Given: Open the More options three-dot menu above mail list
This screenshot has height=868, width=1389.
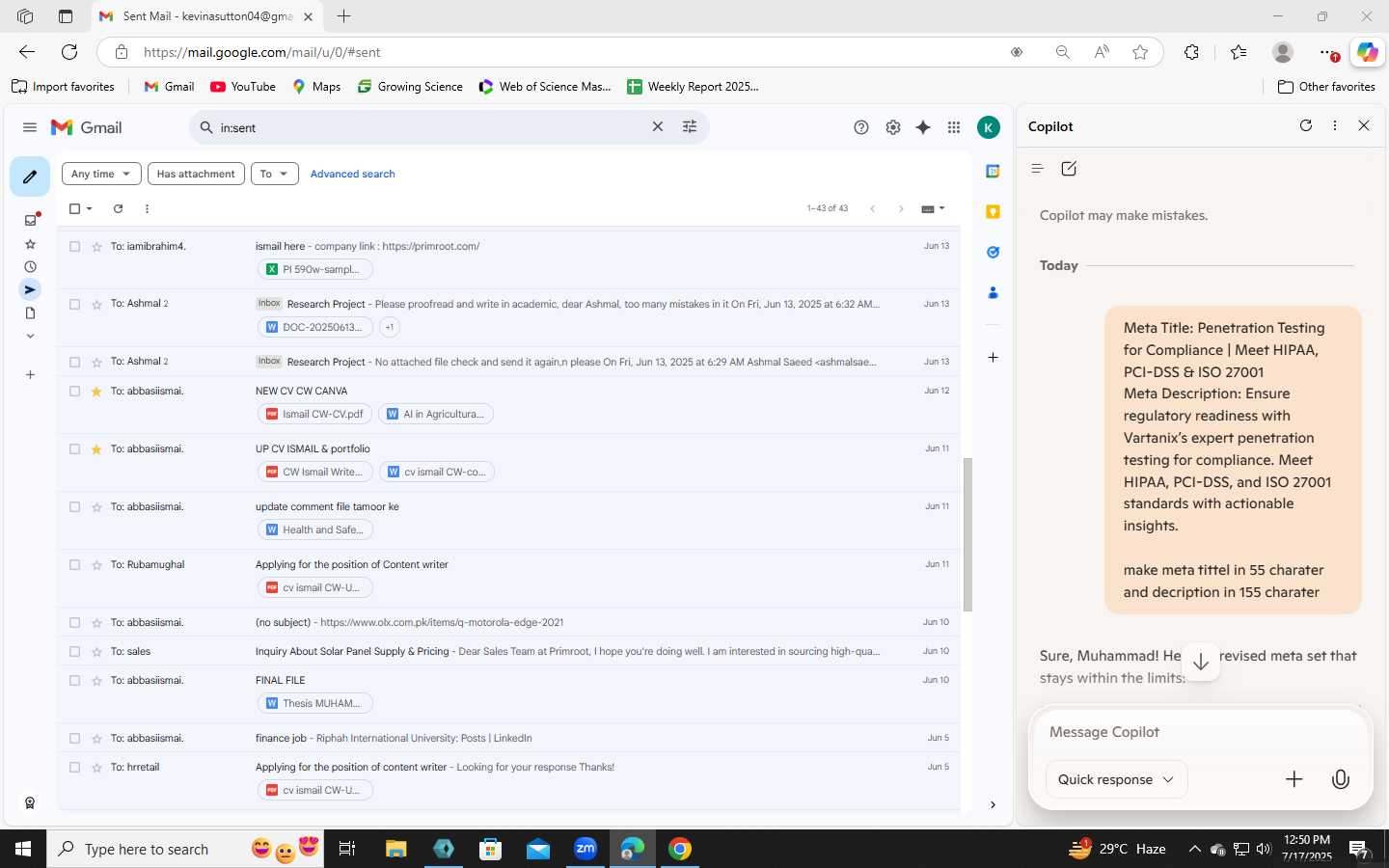Looking at the screenshot, I should click(147, 208).
